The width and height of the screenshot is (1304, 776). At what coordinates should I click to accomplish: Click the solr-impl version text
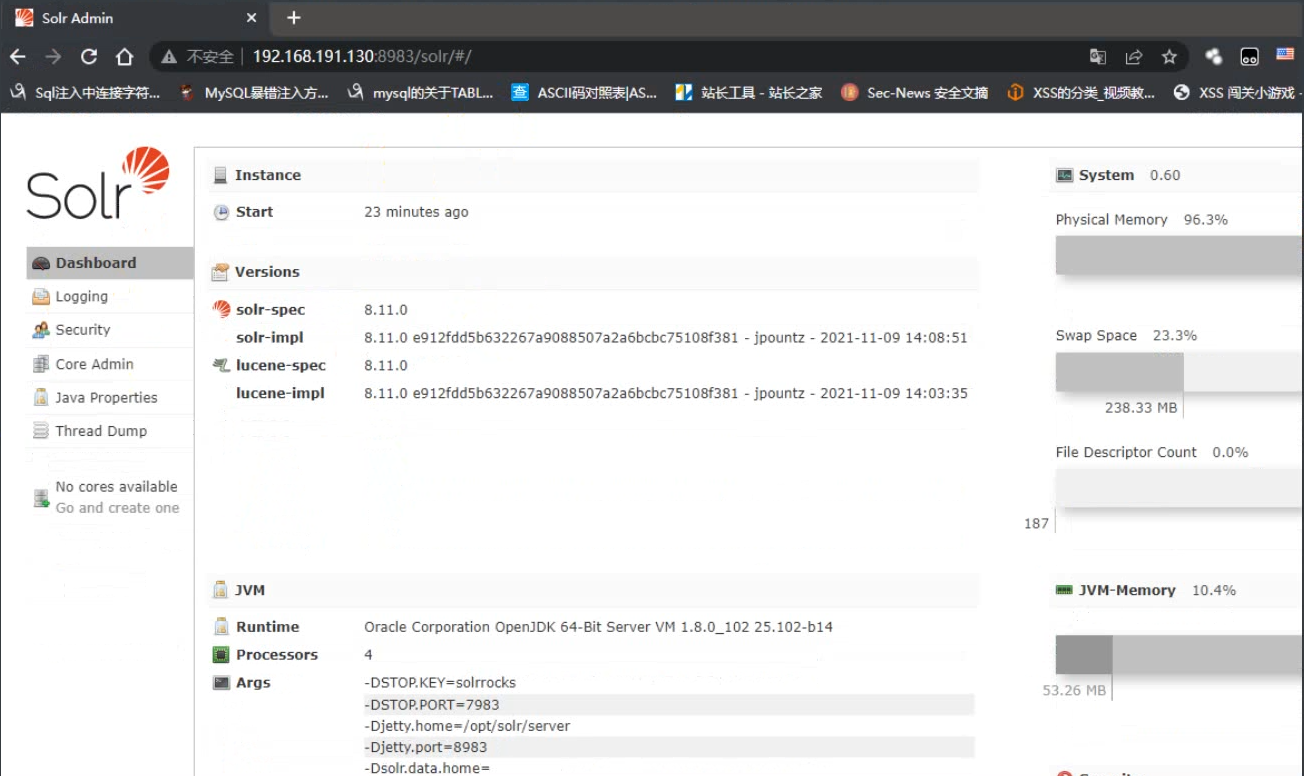[x=666, y=338]
